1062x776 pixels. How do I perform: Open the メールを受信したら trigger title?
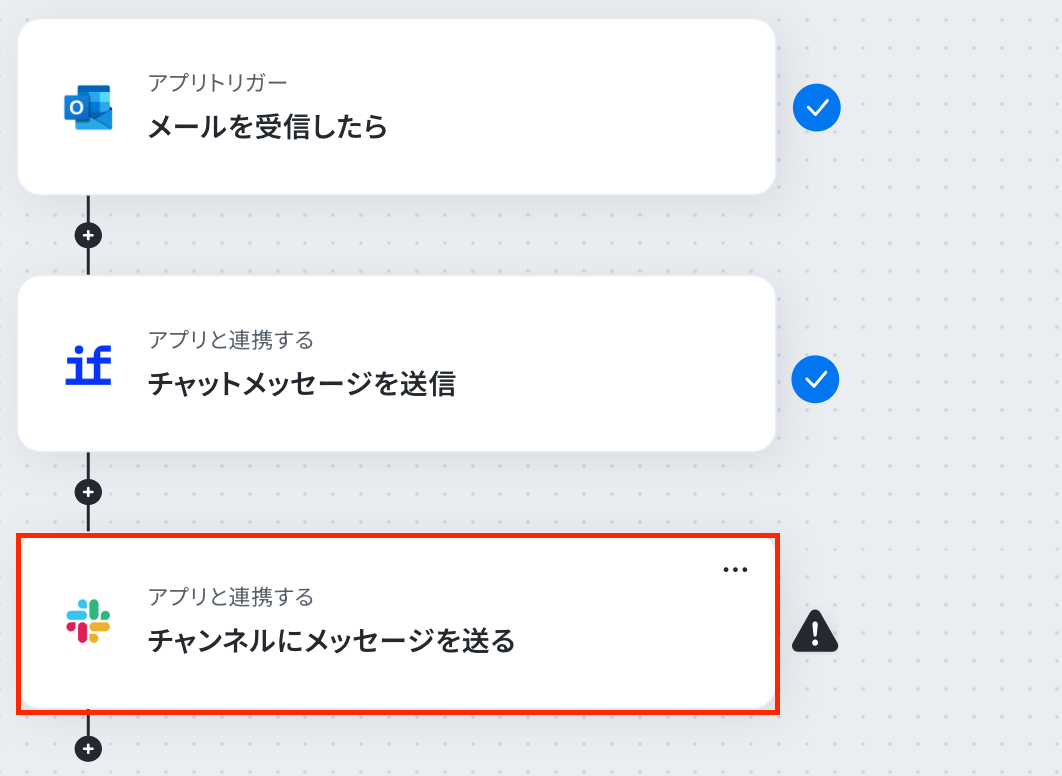point(267,128)
